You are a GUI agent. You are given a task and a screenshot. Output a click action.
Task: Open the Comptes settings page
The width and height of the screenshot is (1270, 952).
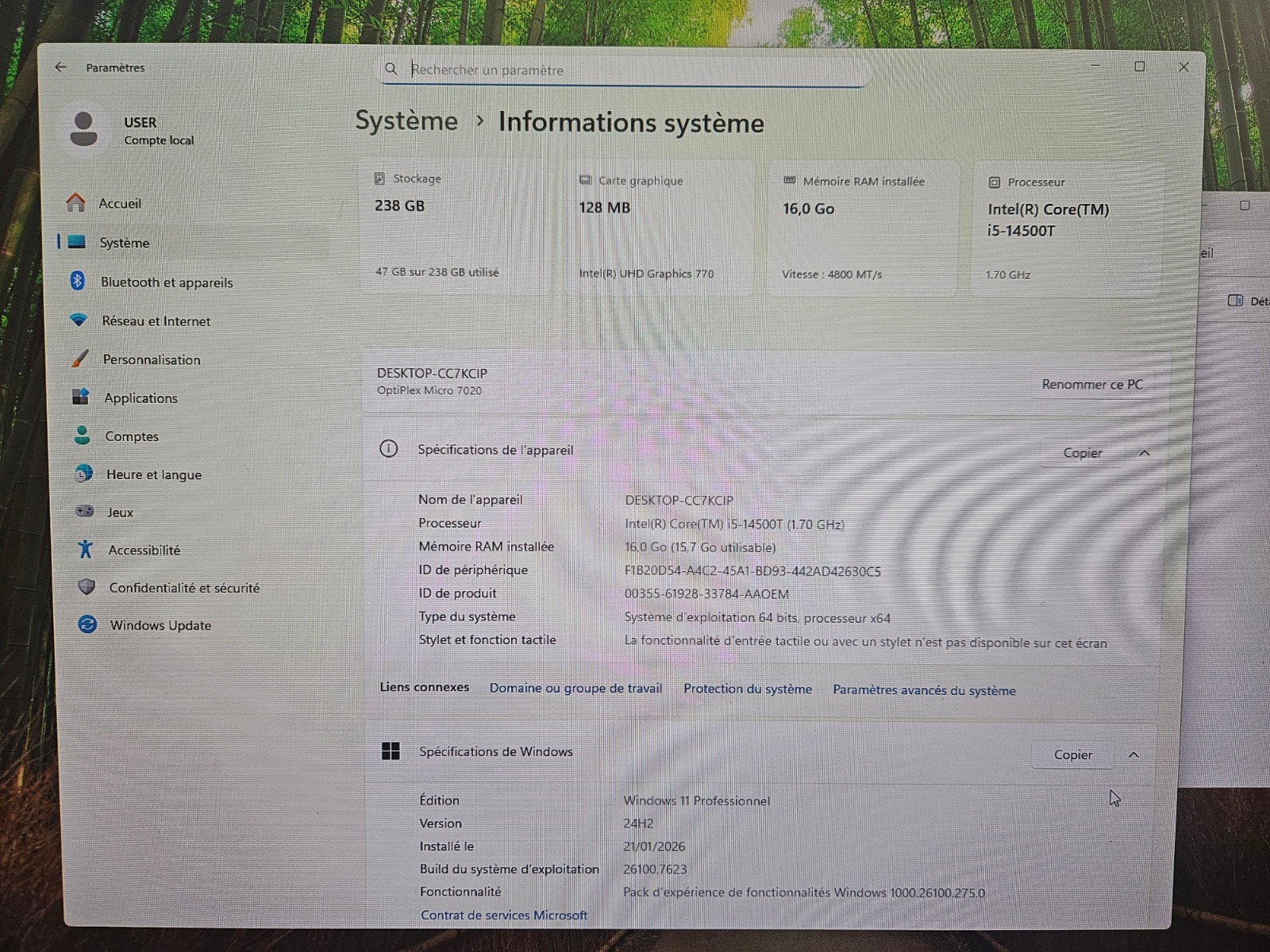(132, 436)
